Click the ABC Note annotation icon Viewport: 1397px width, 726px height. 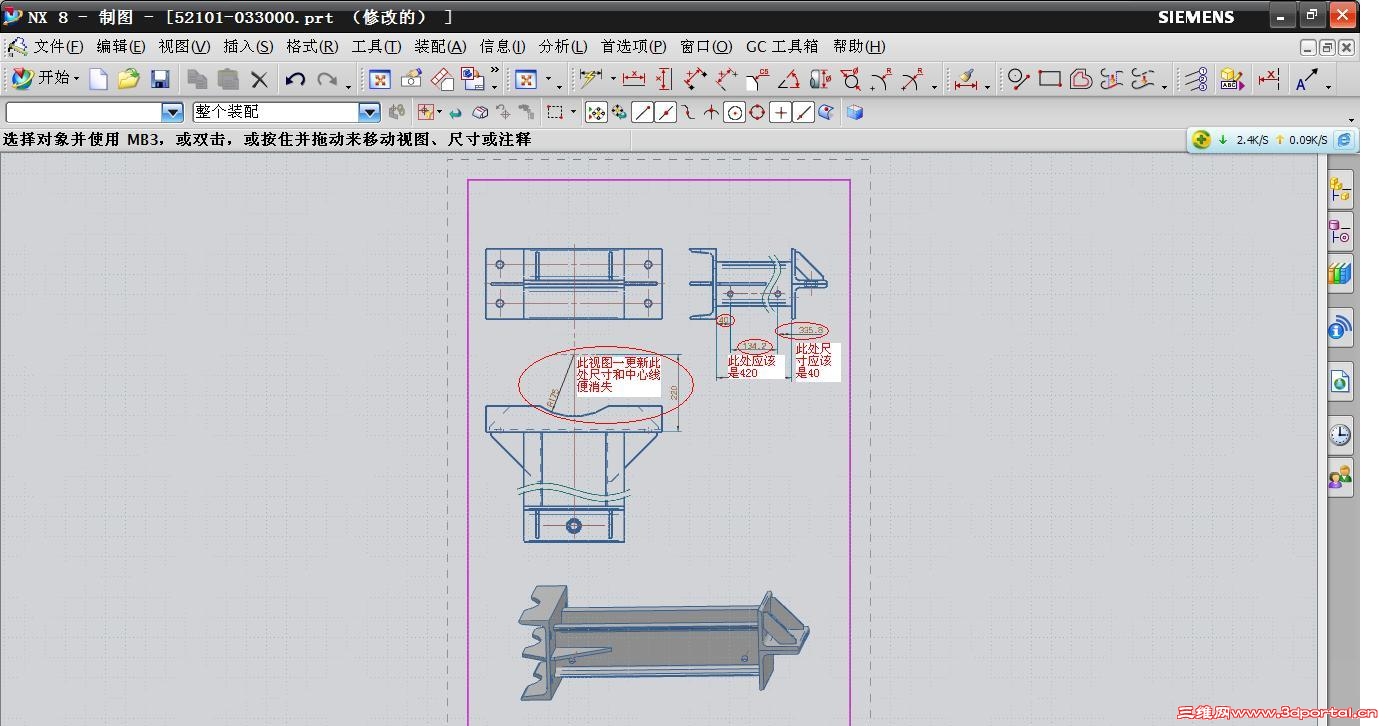point(1232,79)
